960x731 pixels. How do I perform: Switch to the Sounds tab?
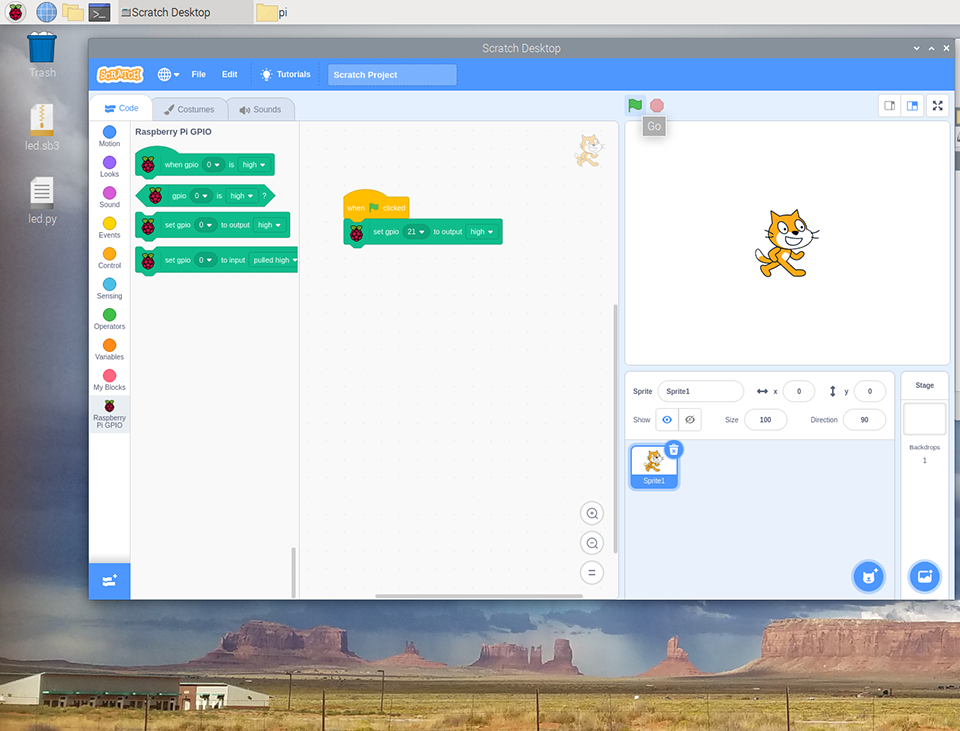tap(260, 110)
